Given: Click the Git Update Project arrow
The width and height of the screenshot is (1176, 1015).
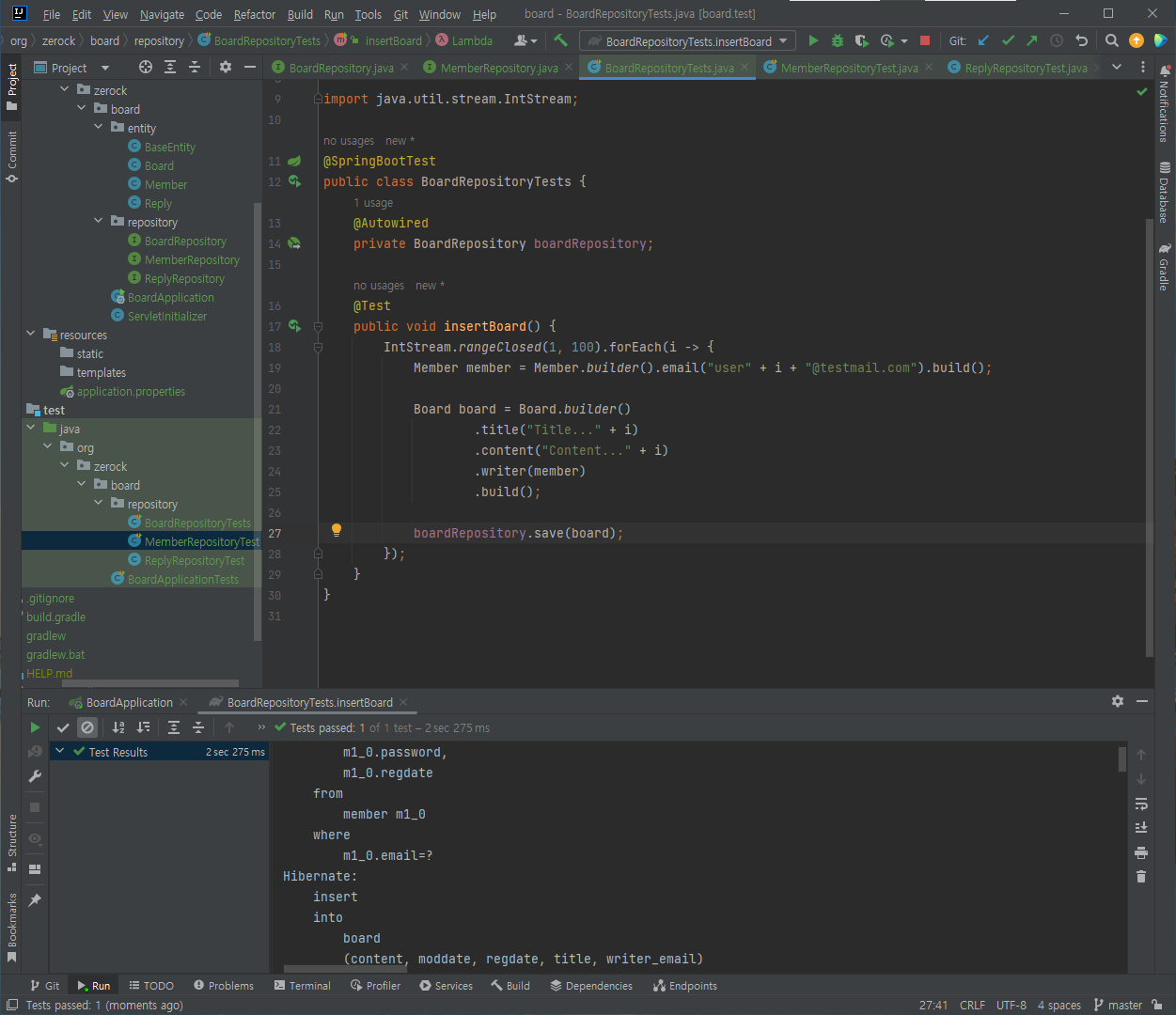Looking at the screenshot, I should click(983, 40).
